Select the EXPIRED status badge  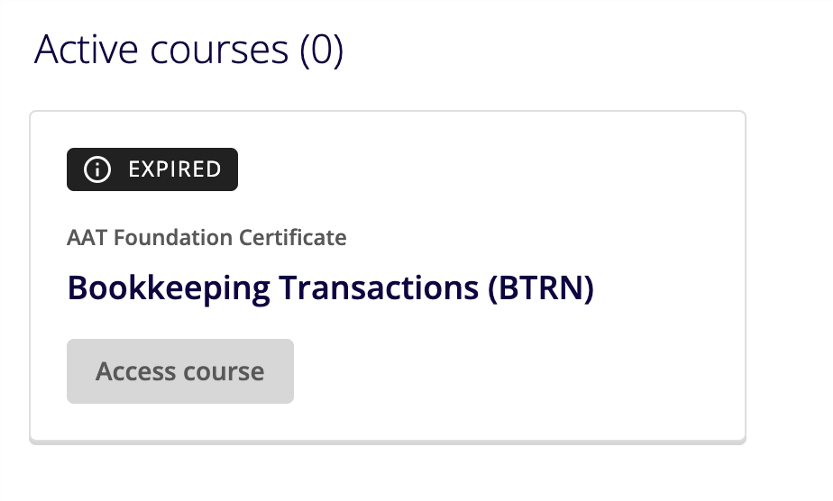tap(152, 169)
